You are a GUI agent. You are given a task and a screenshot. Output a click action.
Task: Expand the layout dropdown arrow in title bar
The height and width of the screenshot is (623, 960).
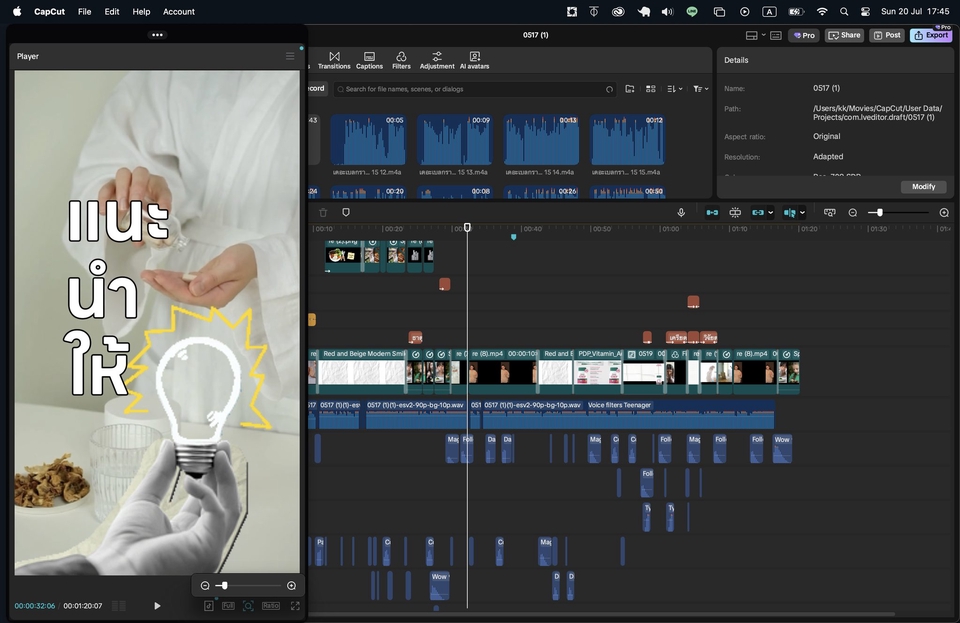pos(764,35)
